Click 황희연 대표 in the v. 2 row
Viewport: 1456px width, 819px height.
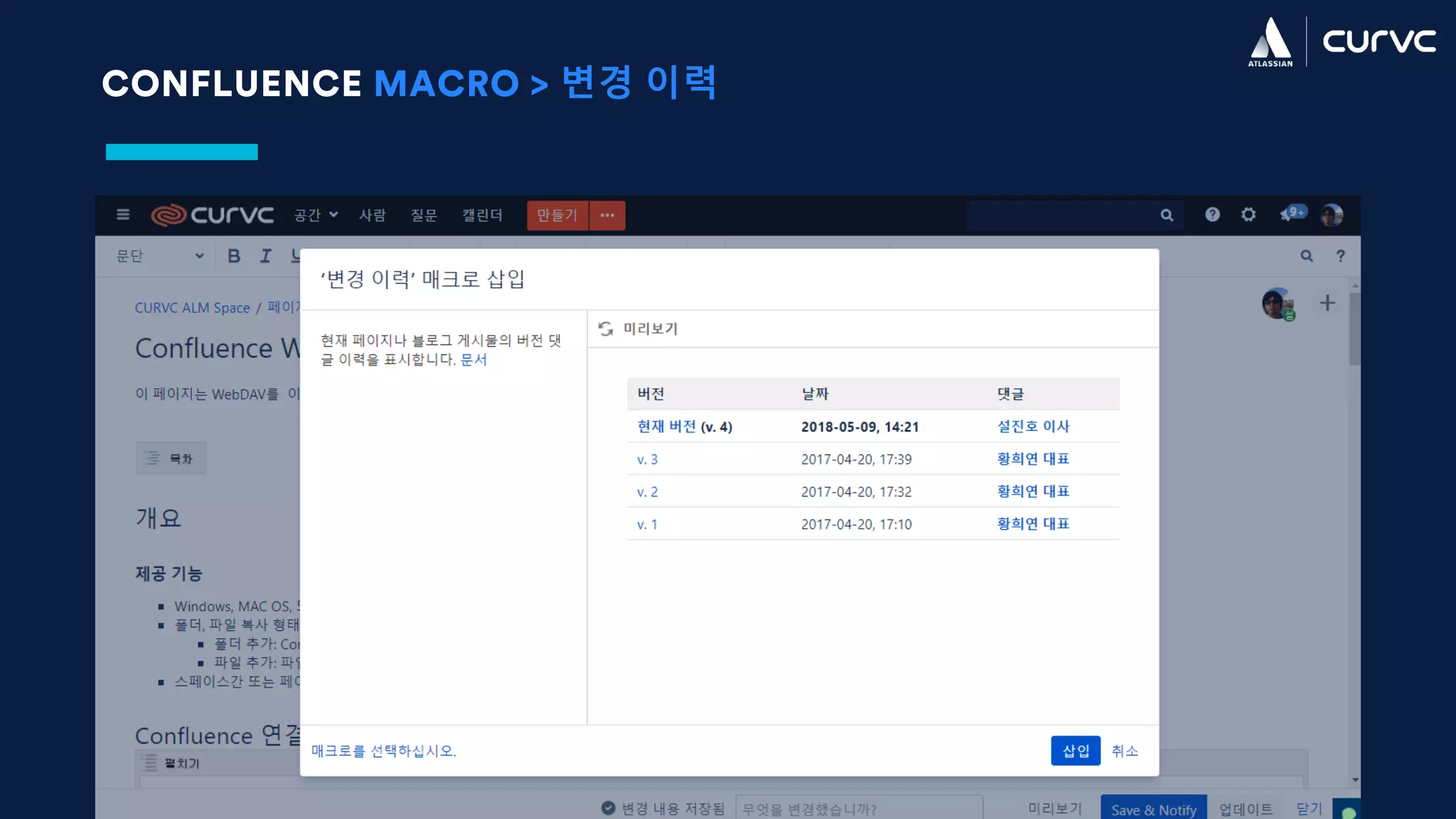1033,491
